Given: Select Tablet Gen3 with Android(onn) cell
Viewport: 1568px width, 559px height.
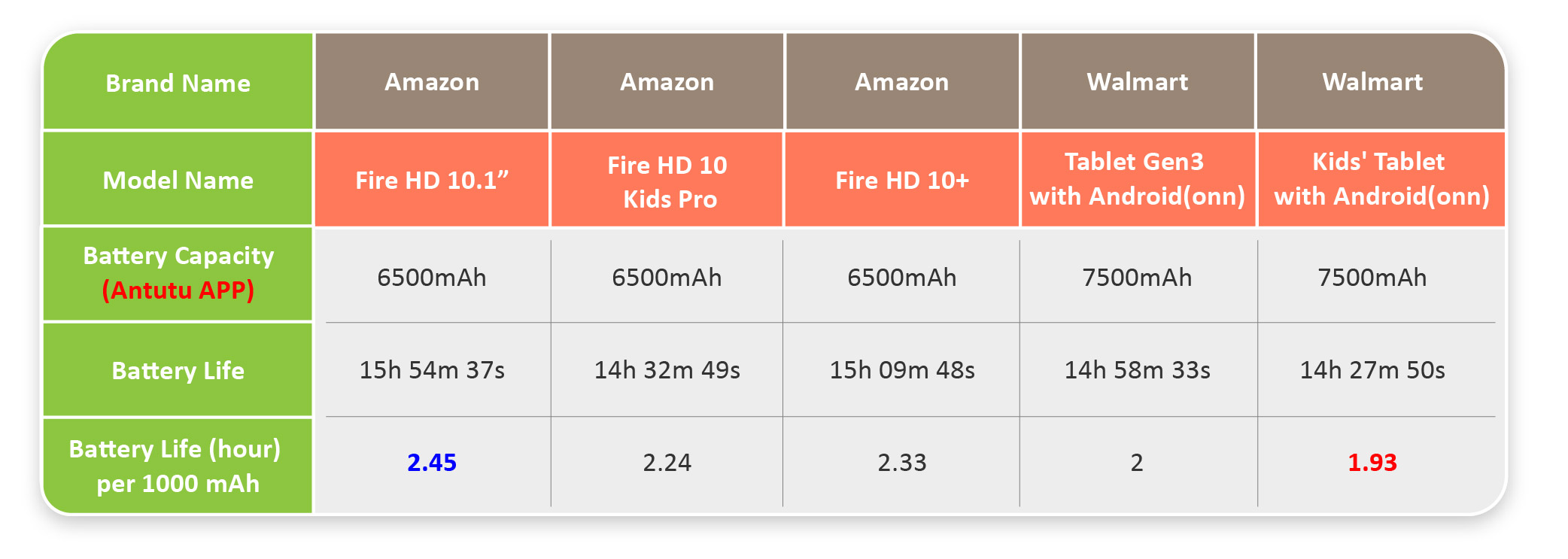Looking at the screenshot, I should [x=1138, y=180].
